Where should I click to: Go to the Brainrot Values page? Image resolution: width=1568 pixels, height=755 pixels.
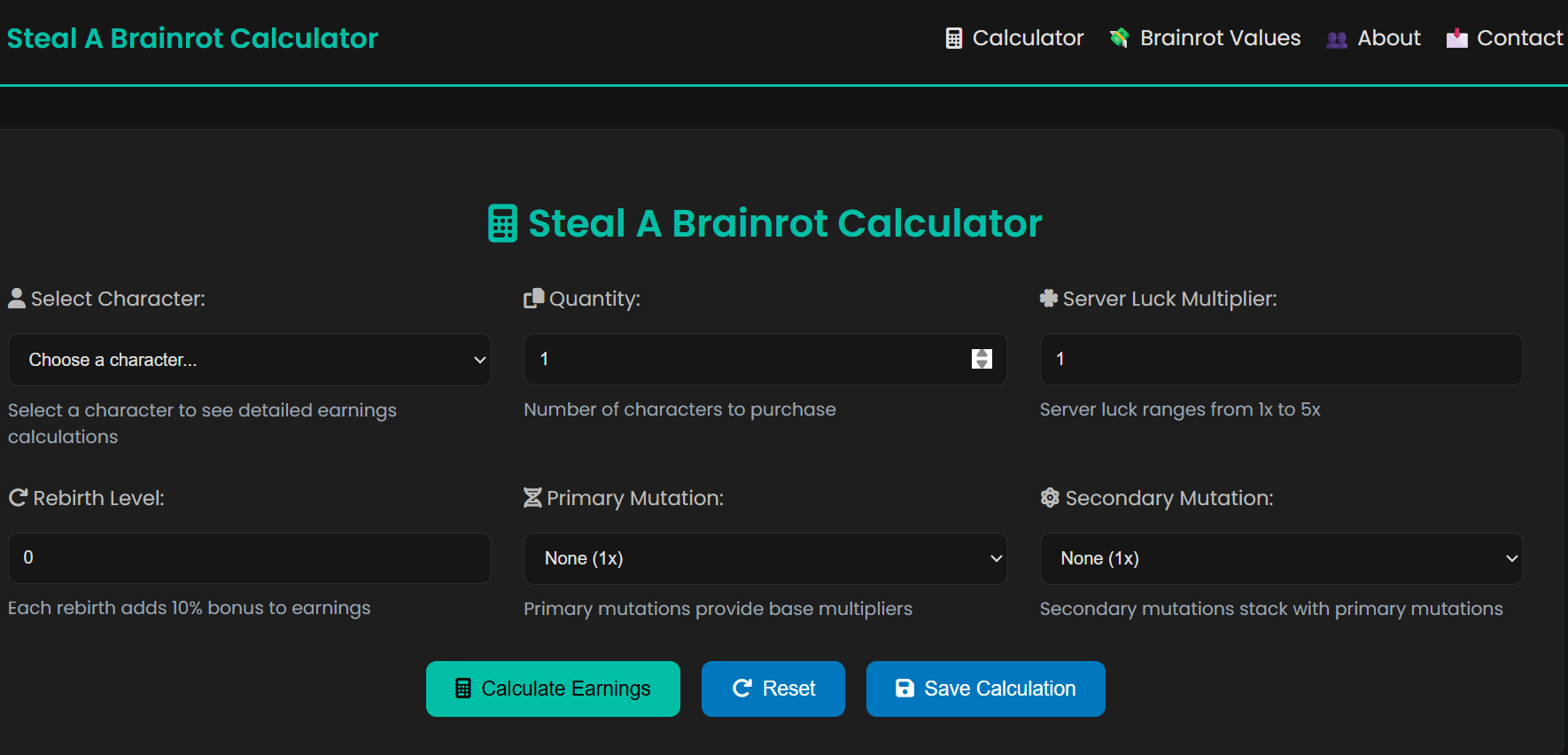[x=1206, y=38]
